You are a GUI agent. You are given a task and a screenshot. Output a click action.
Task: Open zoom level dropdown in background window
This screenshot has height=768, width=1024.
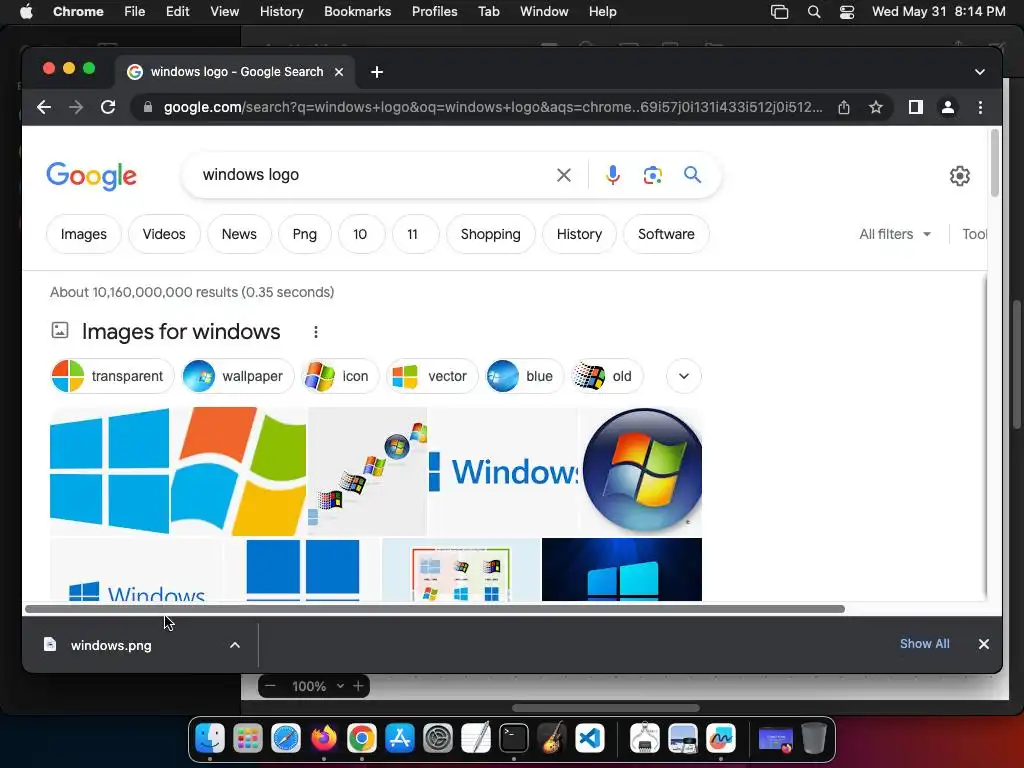point(340,686)
